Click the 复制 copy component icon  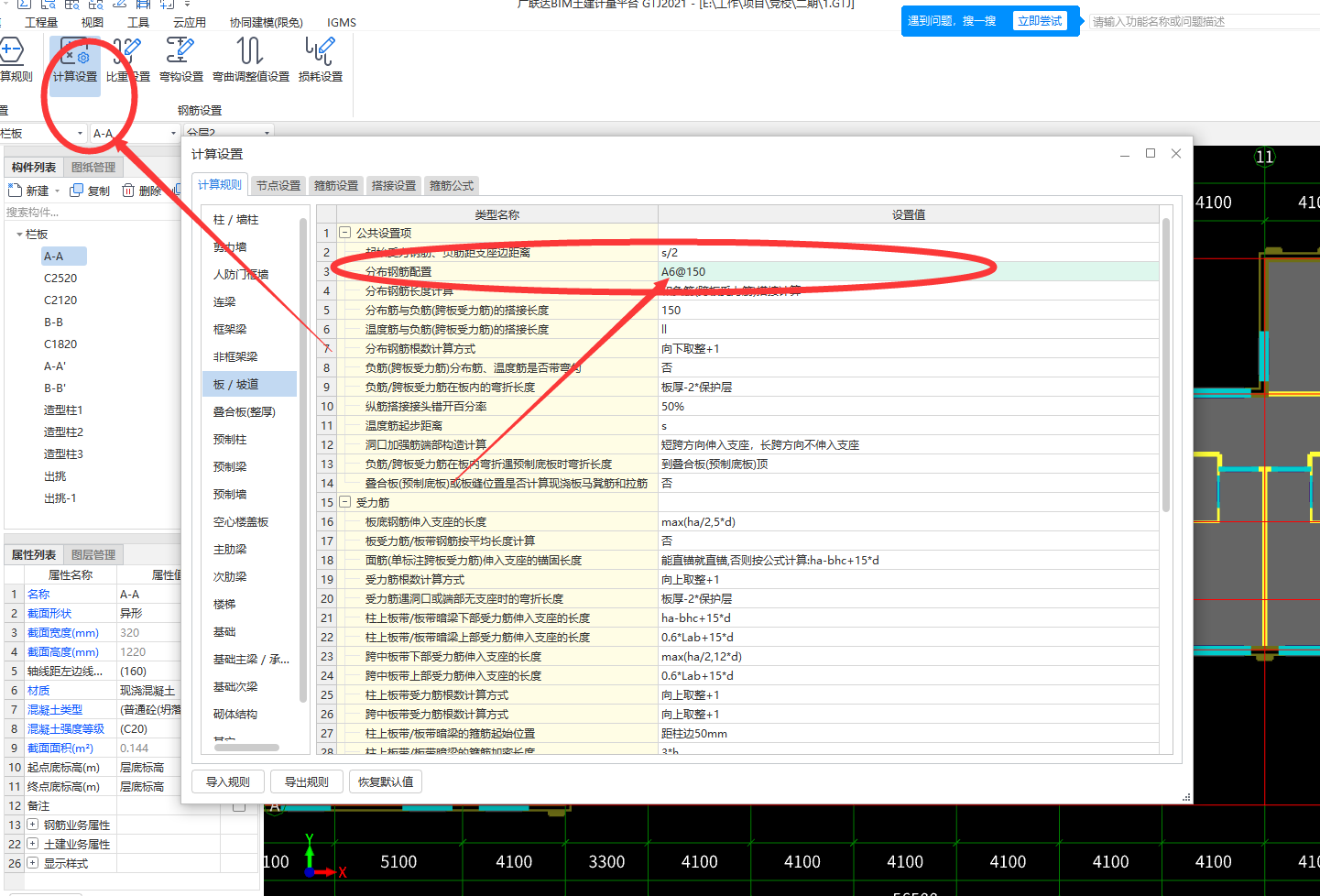77,191
